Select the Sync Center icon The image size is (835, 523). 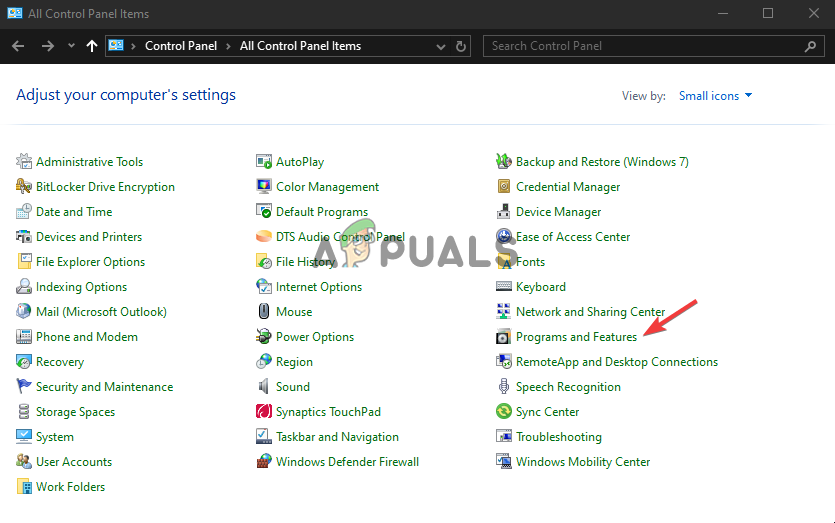[504, 412]
